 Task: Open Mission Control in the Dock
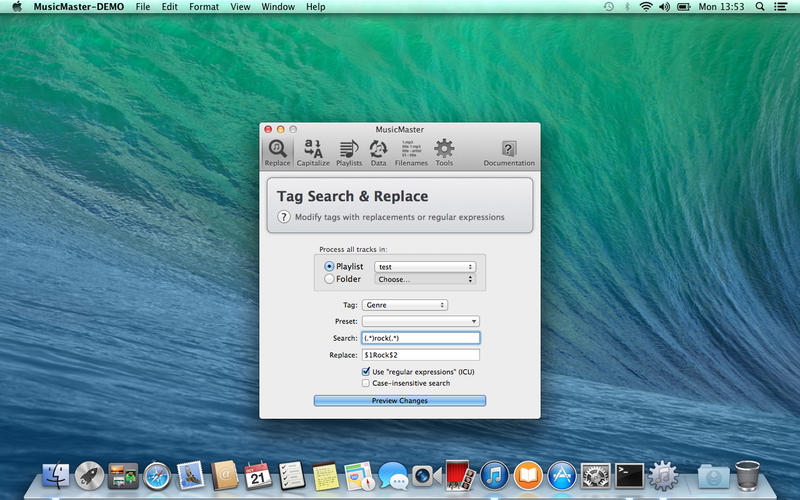(x=123, y=476)
